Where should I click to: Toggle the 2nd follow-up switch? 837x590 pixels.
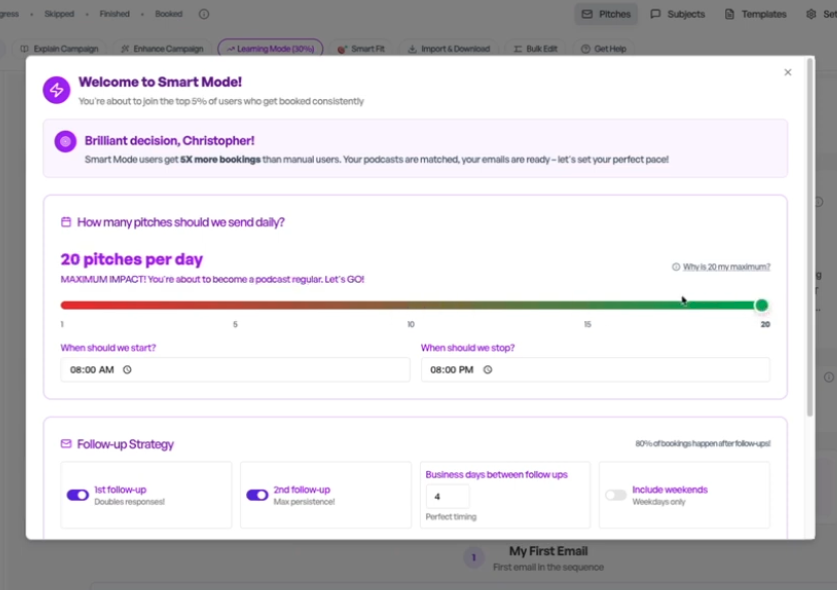pos(257,495)
